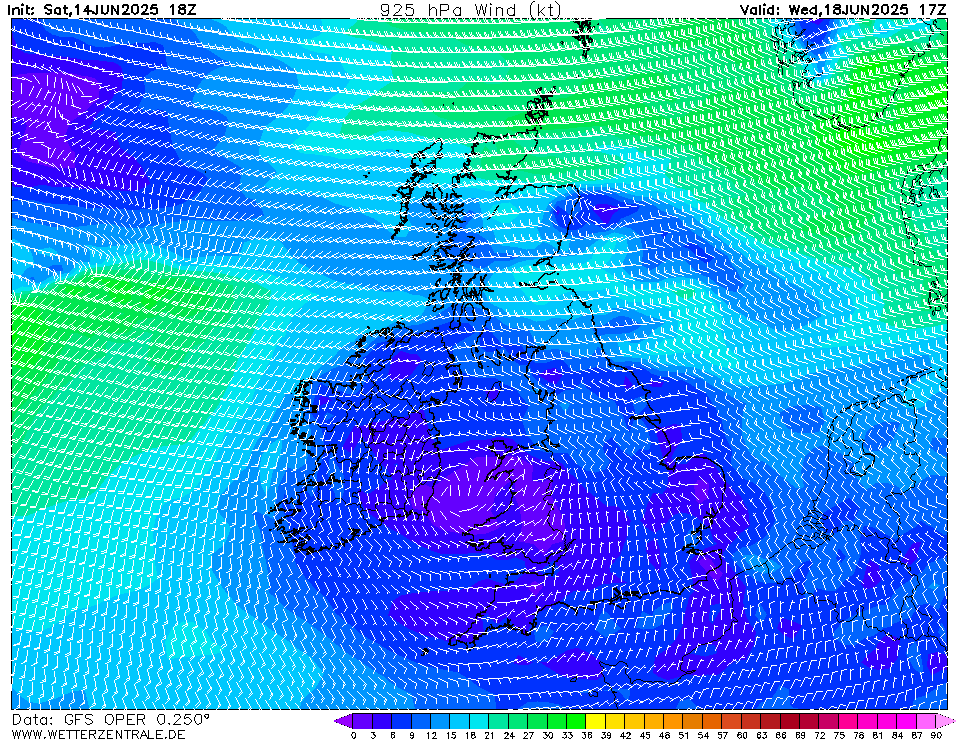Click the 'Valid: Wed,18JUN2025 17Z' header text
959x741 pixels.
click(x=842, y=9)
